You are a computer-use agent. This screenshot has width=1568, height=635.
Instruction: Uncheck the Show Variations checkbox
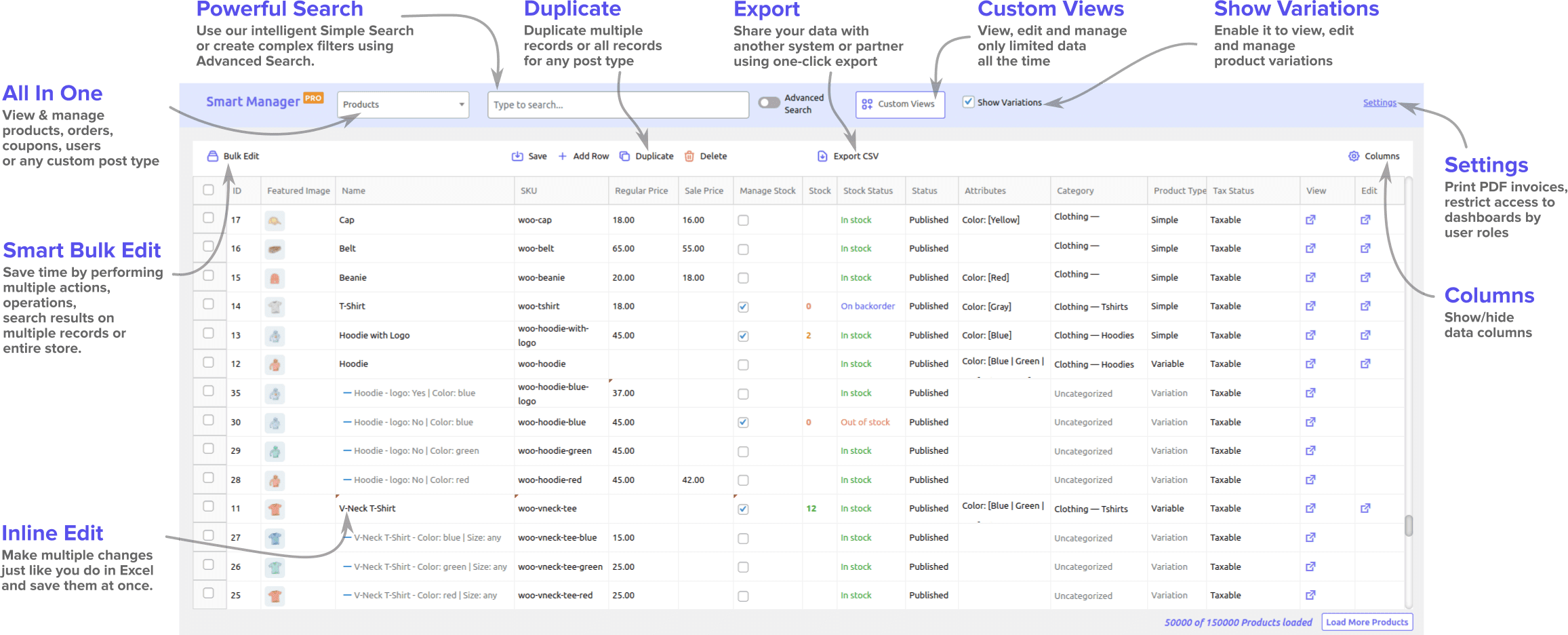click(968, 102)
